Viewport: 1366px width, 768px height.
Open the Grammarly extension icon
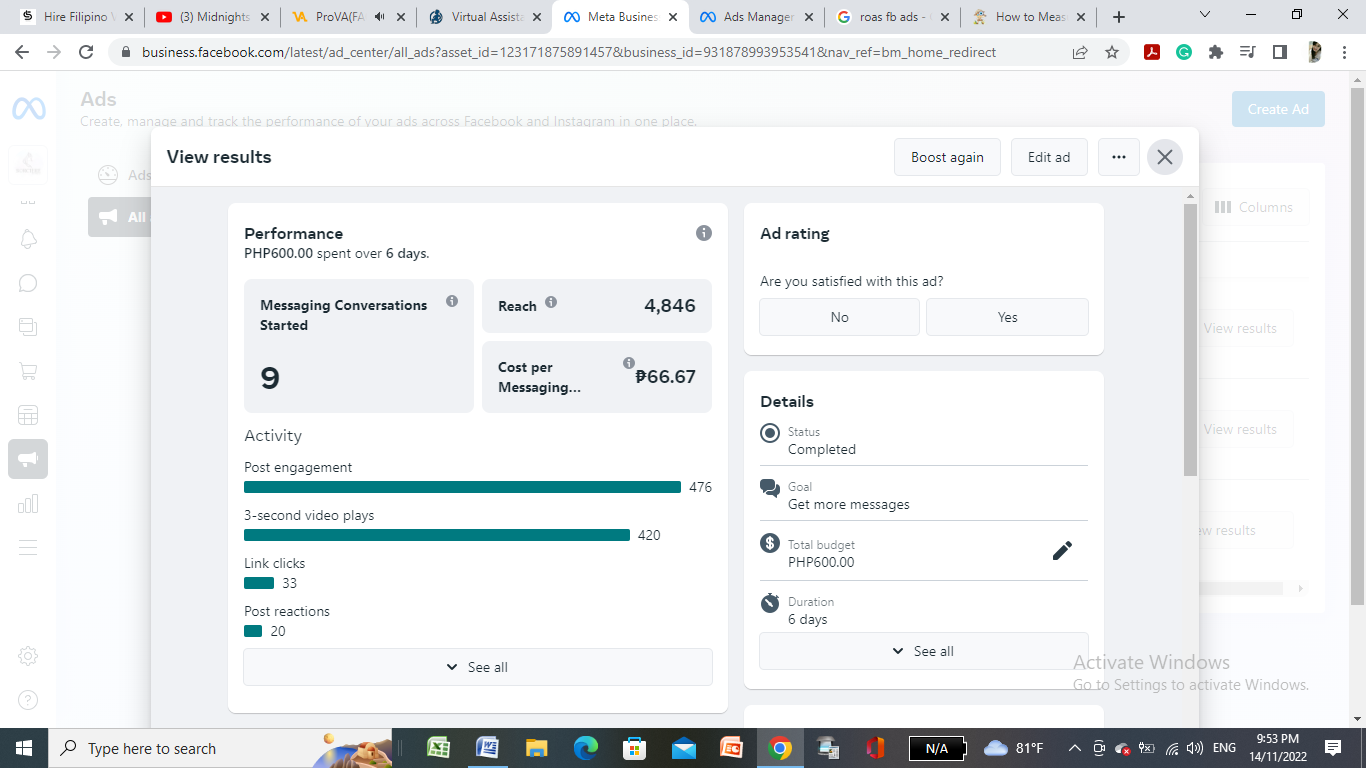pos(1184,52)
